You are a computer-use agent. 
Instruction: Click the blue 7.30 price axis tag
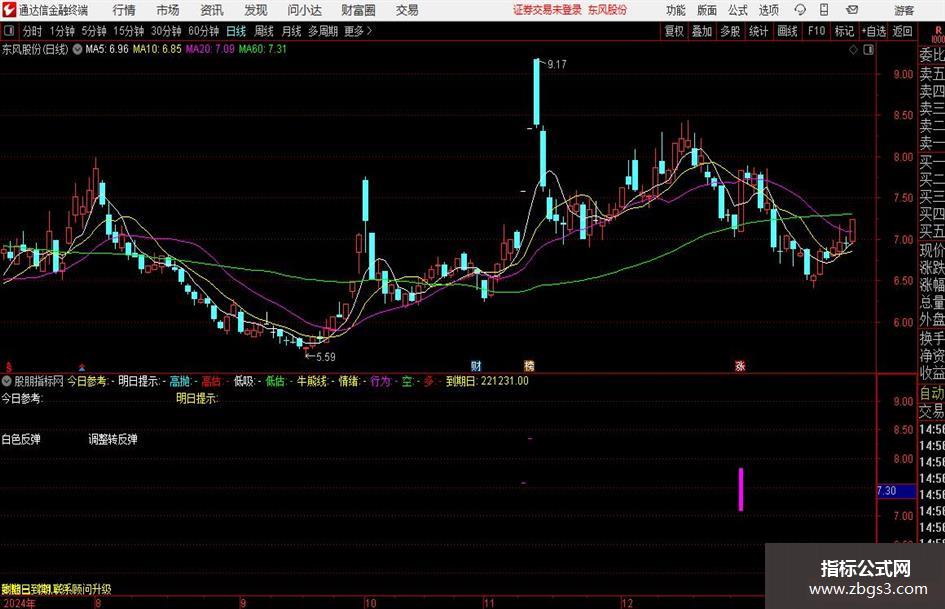point(895,491)
